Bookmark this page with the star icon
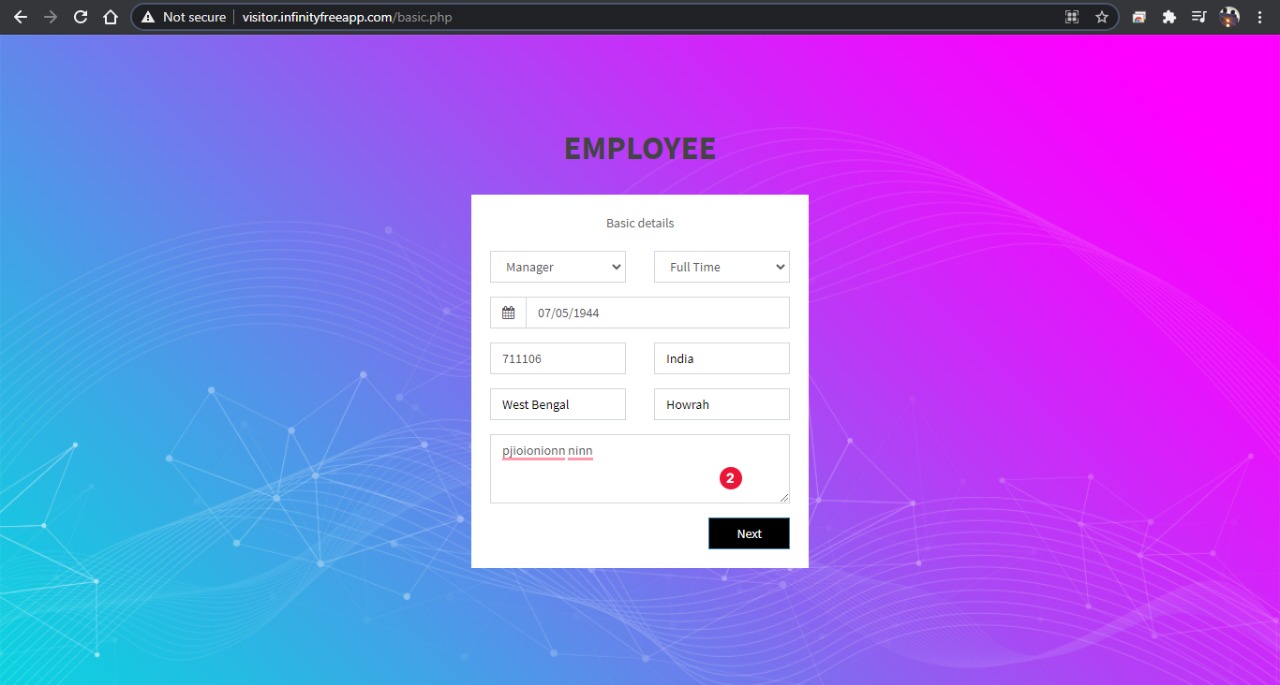This screenshot has width=1280, height=685. tap(1101, 17)
